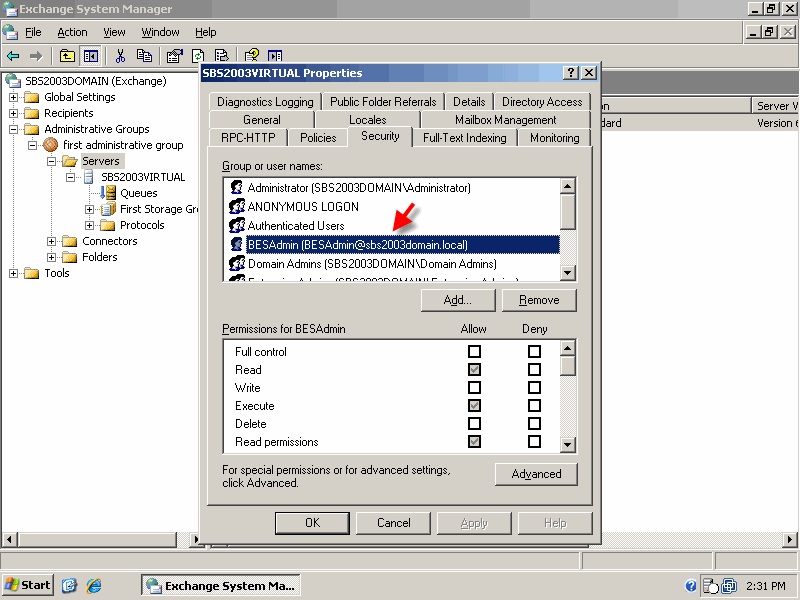The image size is (800, 600).
Task: Click the Authenticated Users group icon
Action: tap(237, 225)
